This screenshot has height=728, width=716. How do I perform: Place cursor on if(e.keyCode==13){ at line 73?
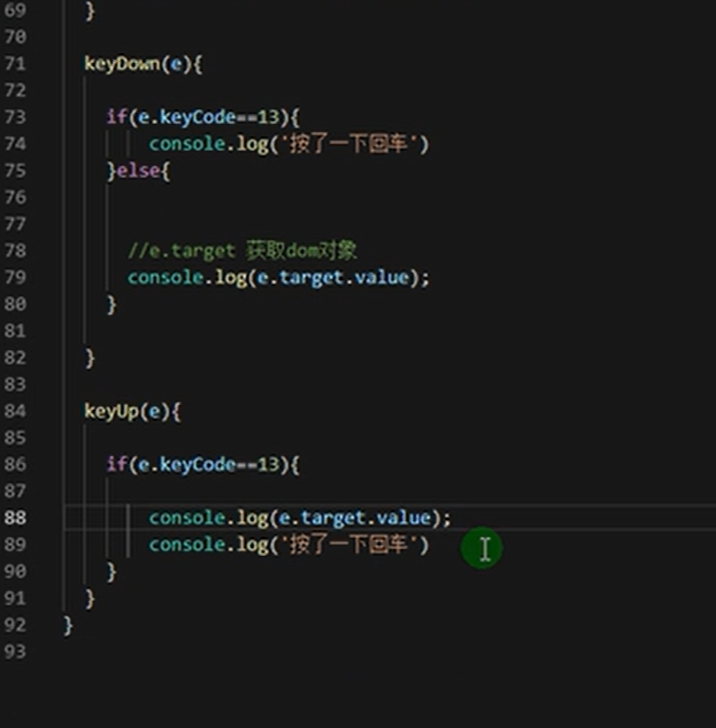[203, 117]
